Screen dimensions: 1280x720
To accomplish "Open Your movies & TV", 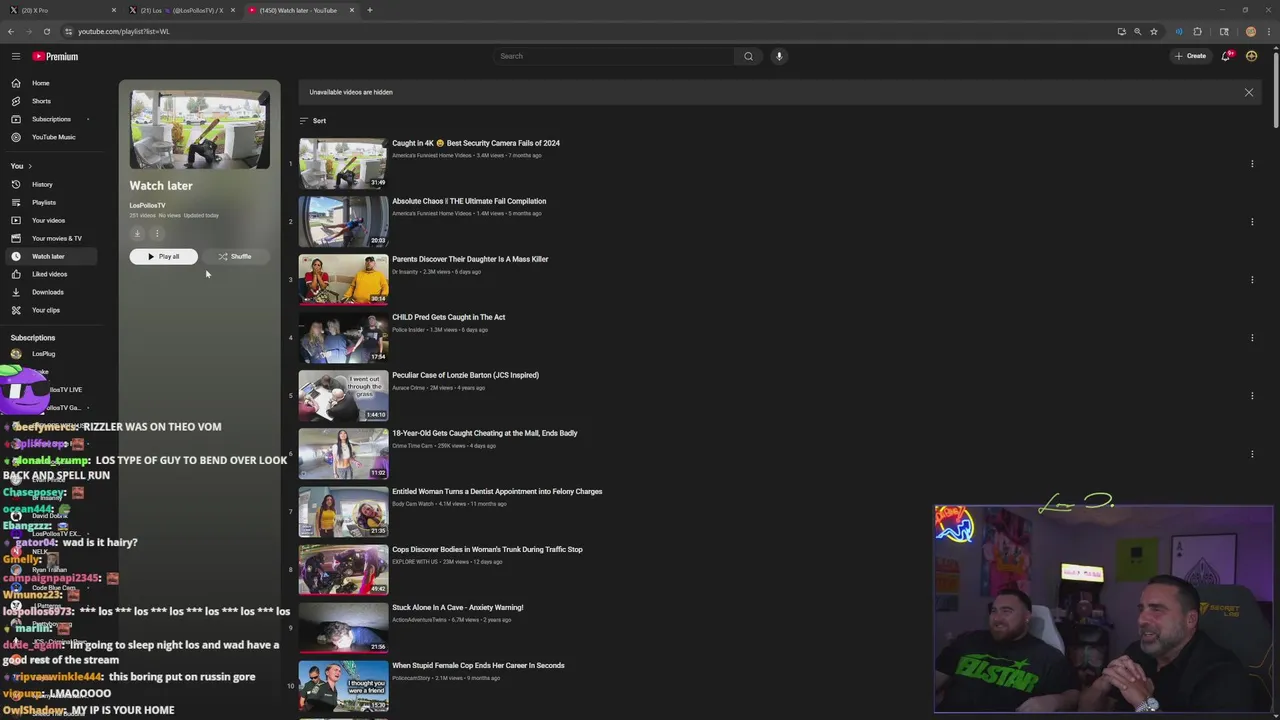I will point(56,238).
